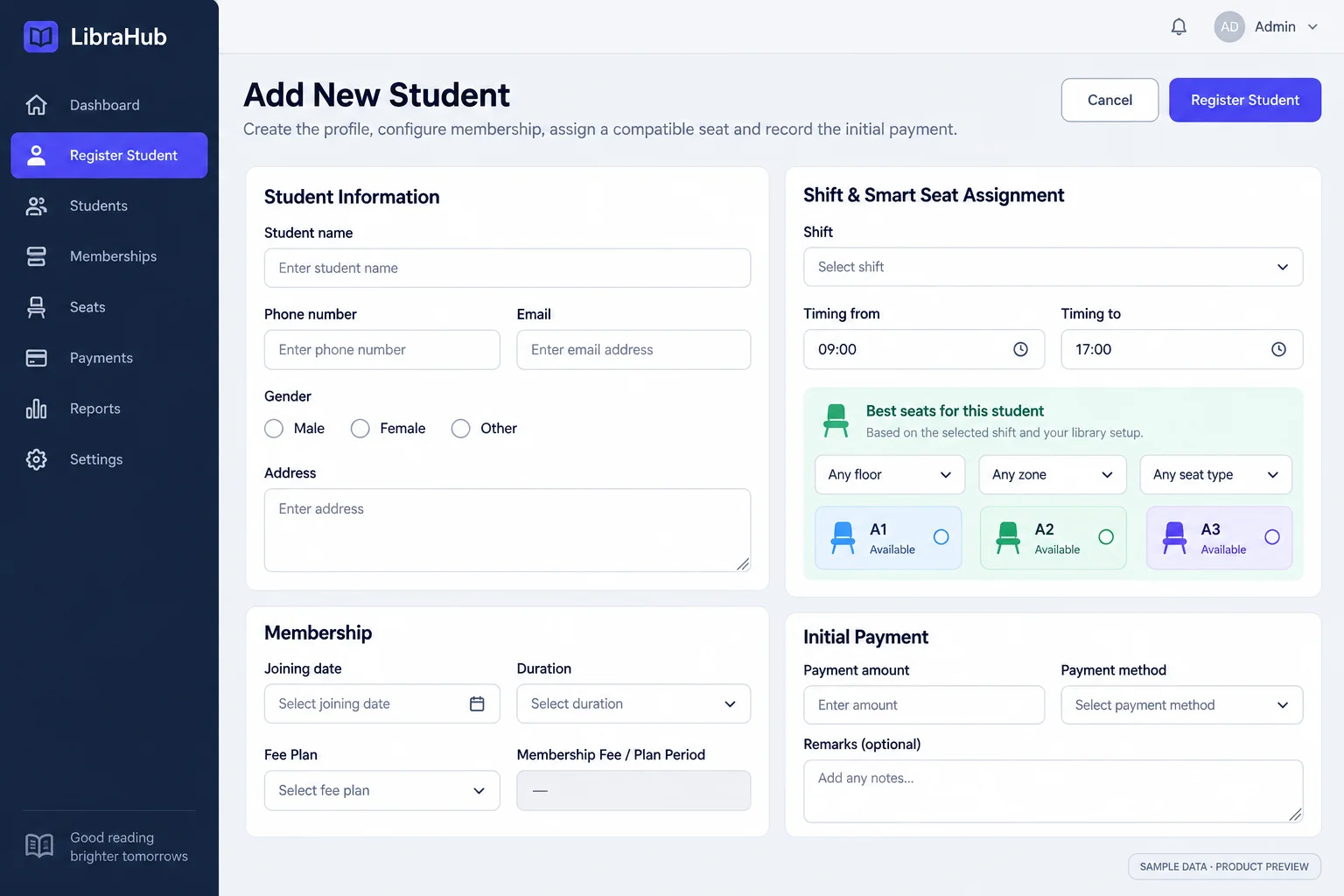
Task: Click the Cancel button
Action: pyautogui.click(x=1109, y=100)
